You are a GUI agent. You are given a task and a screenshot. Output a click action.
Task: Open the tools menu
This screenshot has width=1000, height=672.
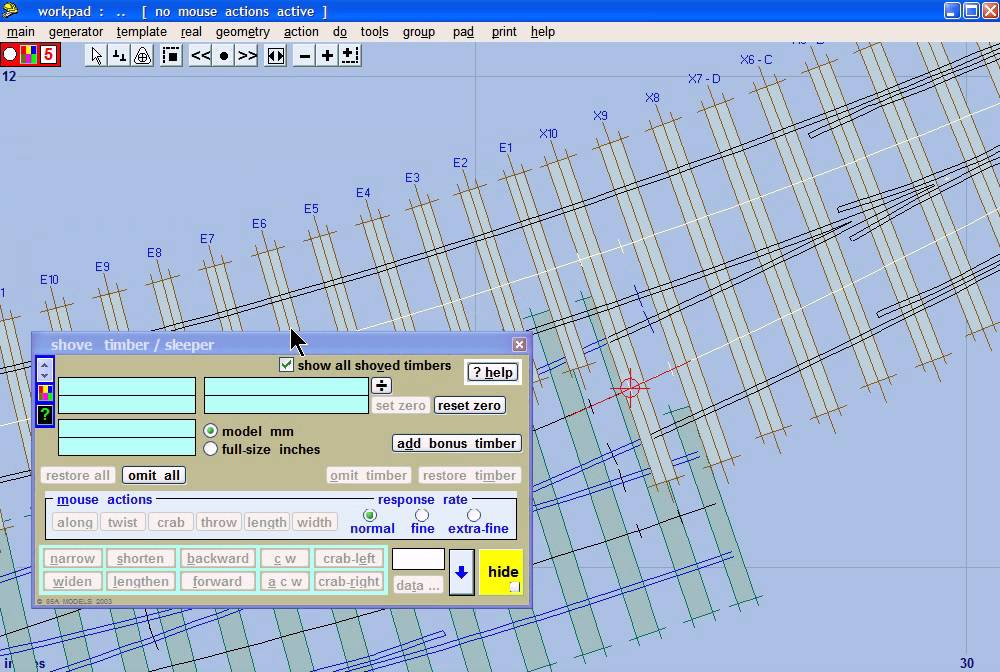click(374, 32)
